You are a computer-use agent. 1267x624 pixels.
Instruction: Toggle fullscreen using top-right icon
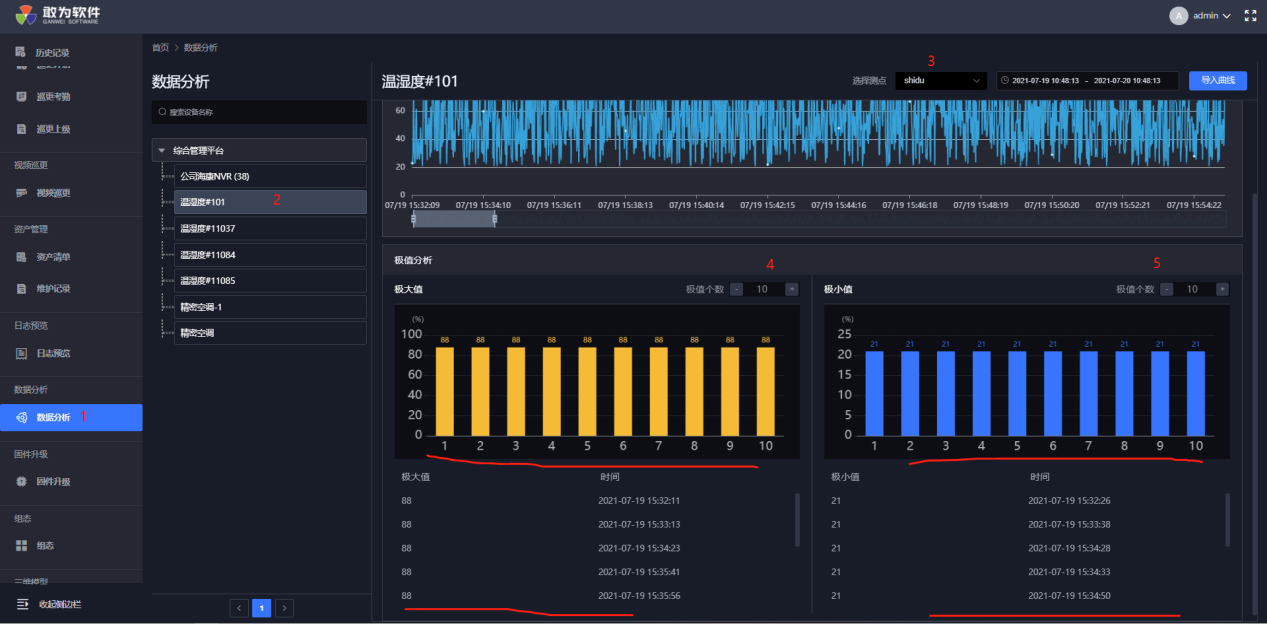pos(1249,16)
